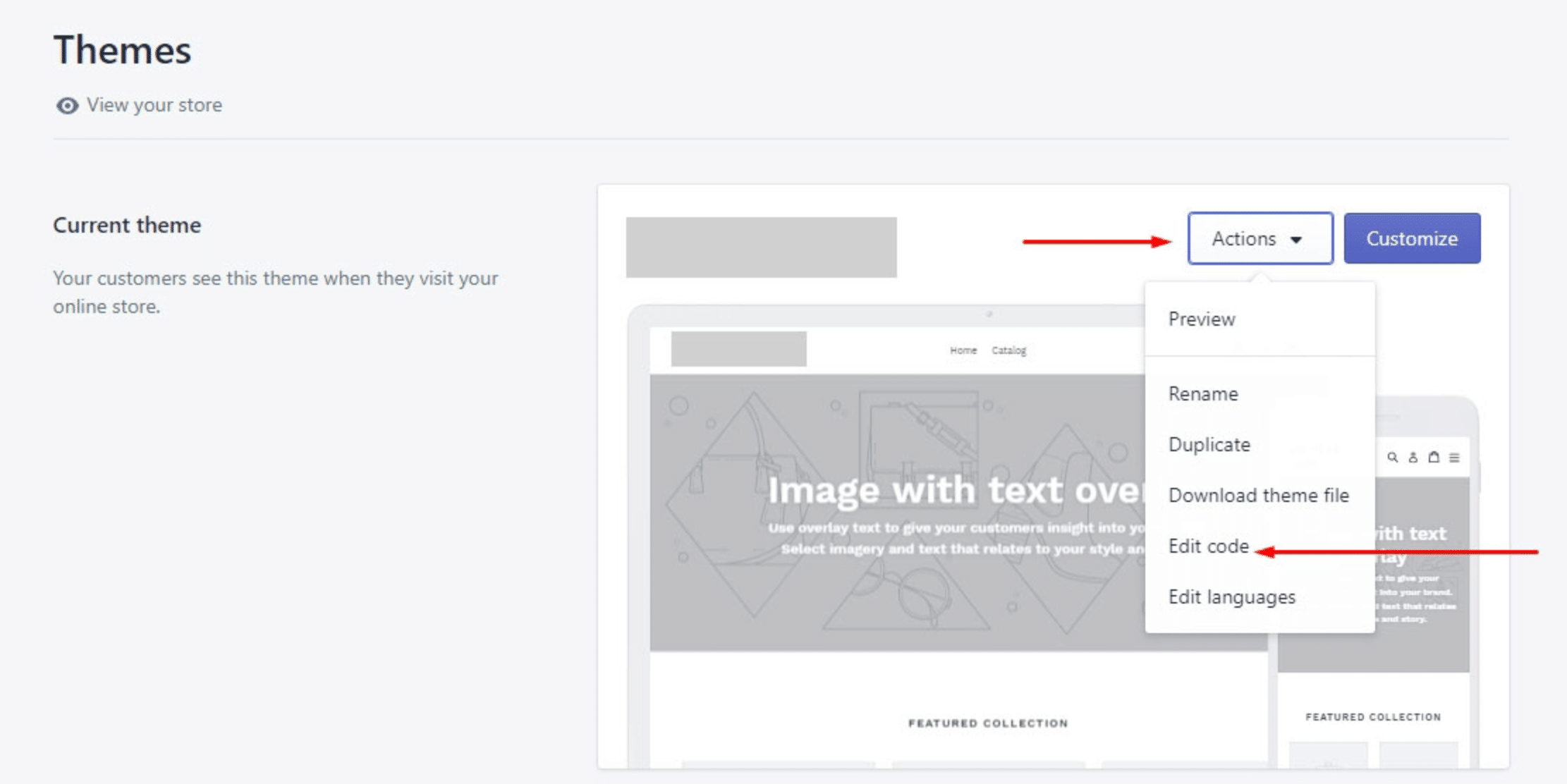
Task: Click the account icon in the phone mockup
Action: click(x=1413, y=458)
